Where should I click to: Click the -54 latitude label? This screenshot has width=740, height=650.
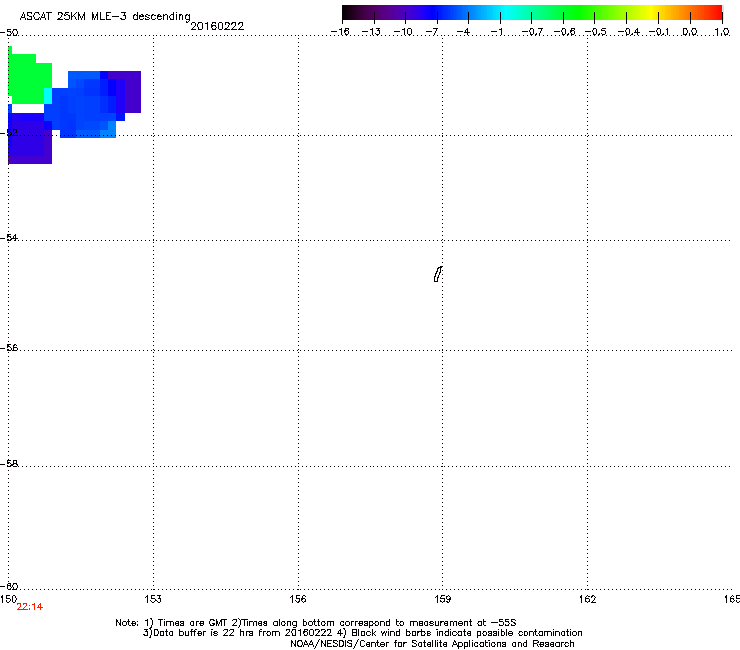(x=9, y=237)
